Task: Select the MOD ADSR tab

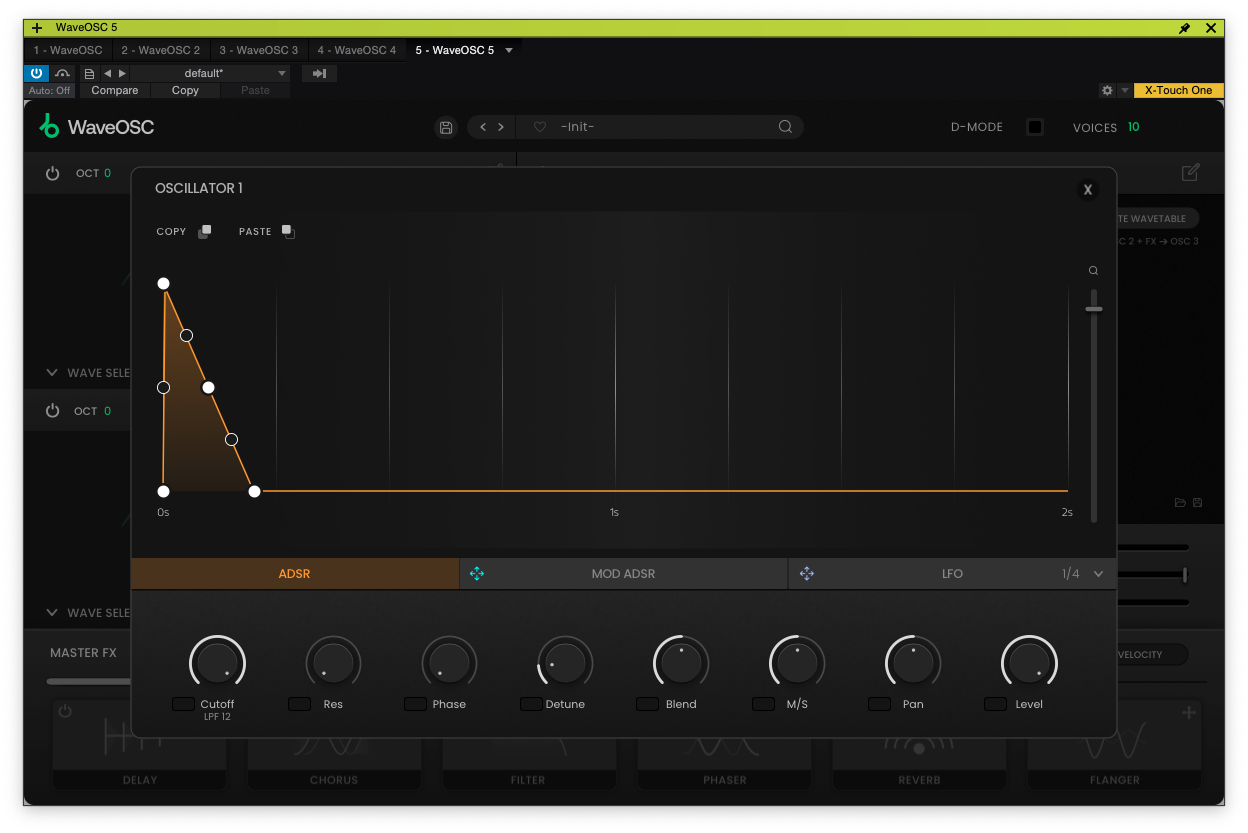Action: tap(623, 574)
